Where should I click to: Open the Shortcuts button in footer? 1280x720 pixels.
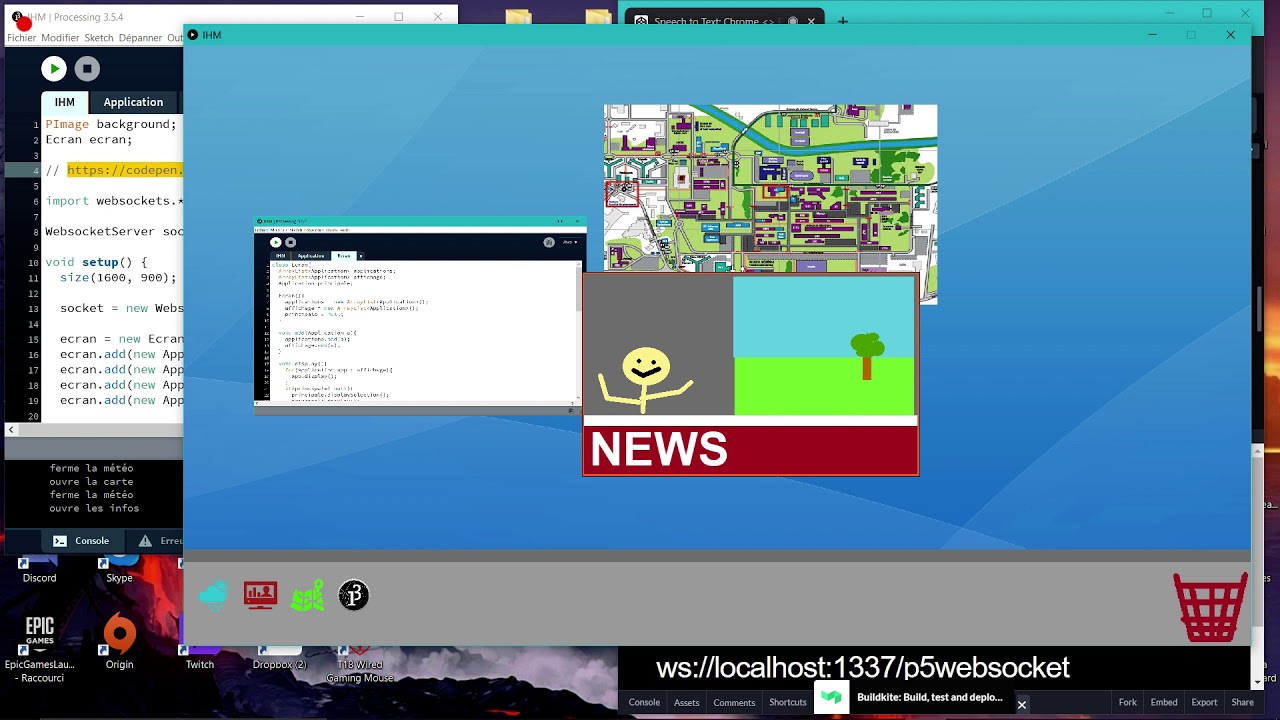coord(788,702)
